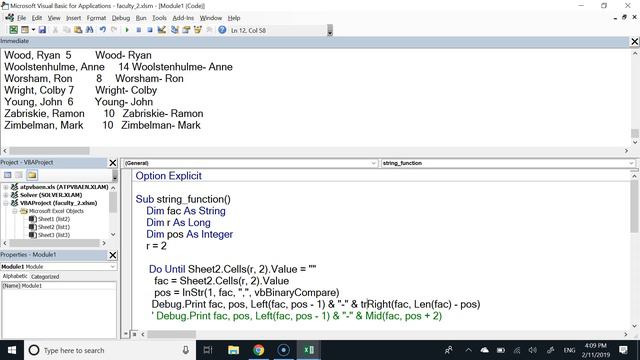Open the View menu
640x360 pixels.
click(54, 18)
